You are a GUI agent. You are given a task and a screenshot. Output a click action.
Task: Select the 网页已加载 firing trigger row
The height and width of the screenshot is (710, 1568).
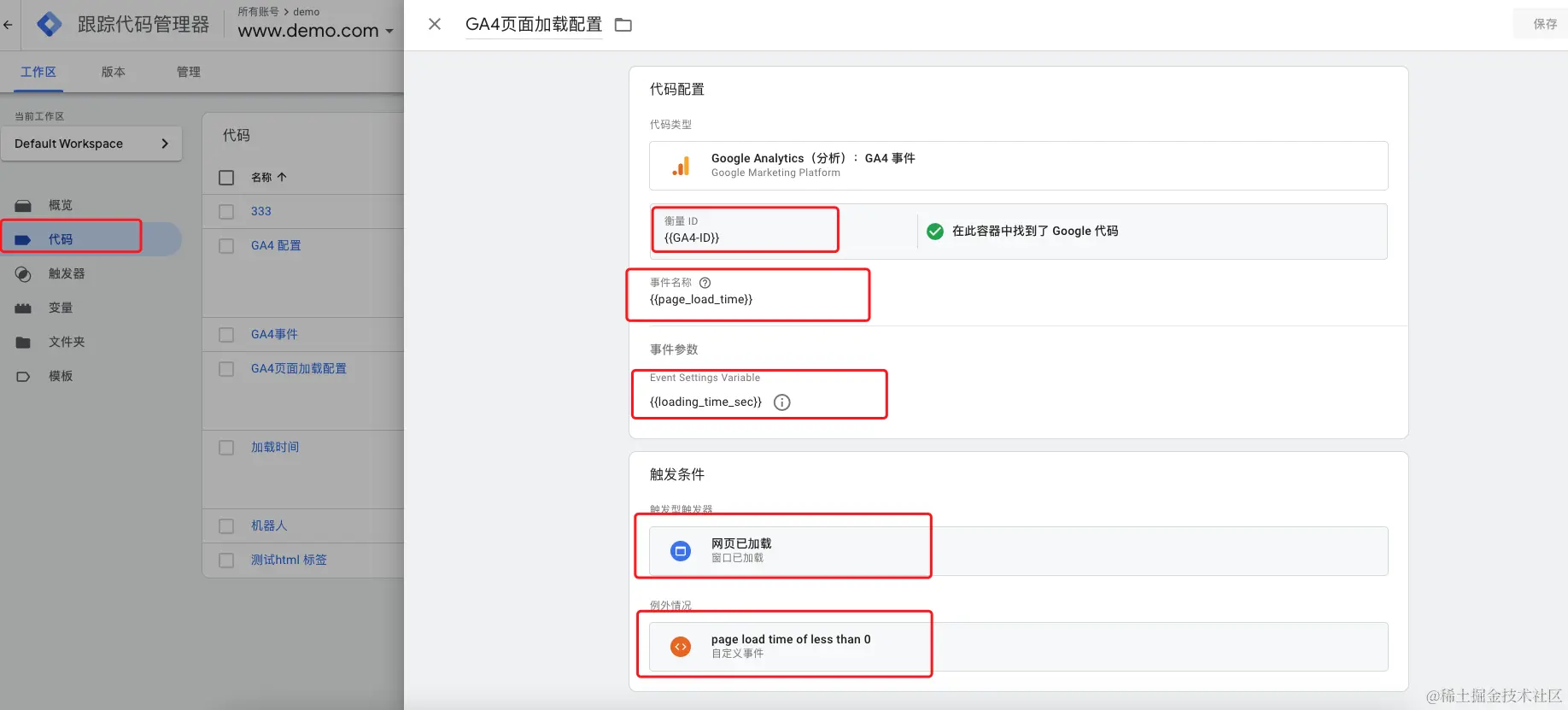tap(1018, 551)
